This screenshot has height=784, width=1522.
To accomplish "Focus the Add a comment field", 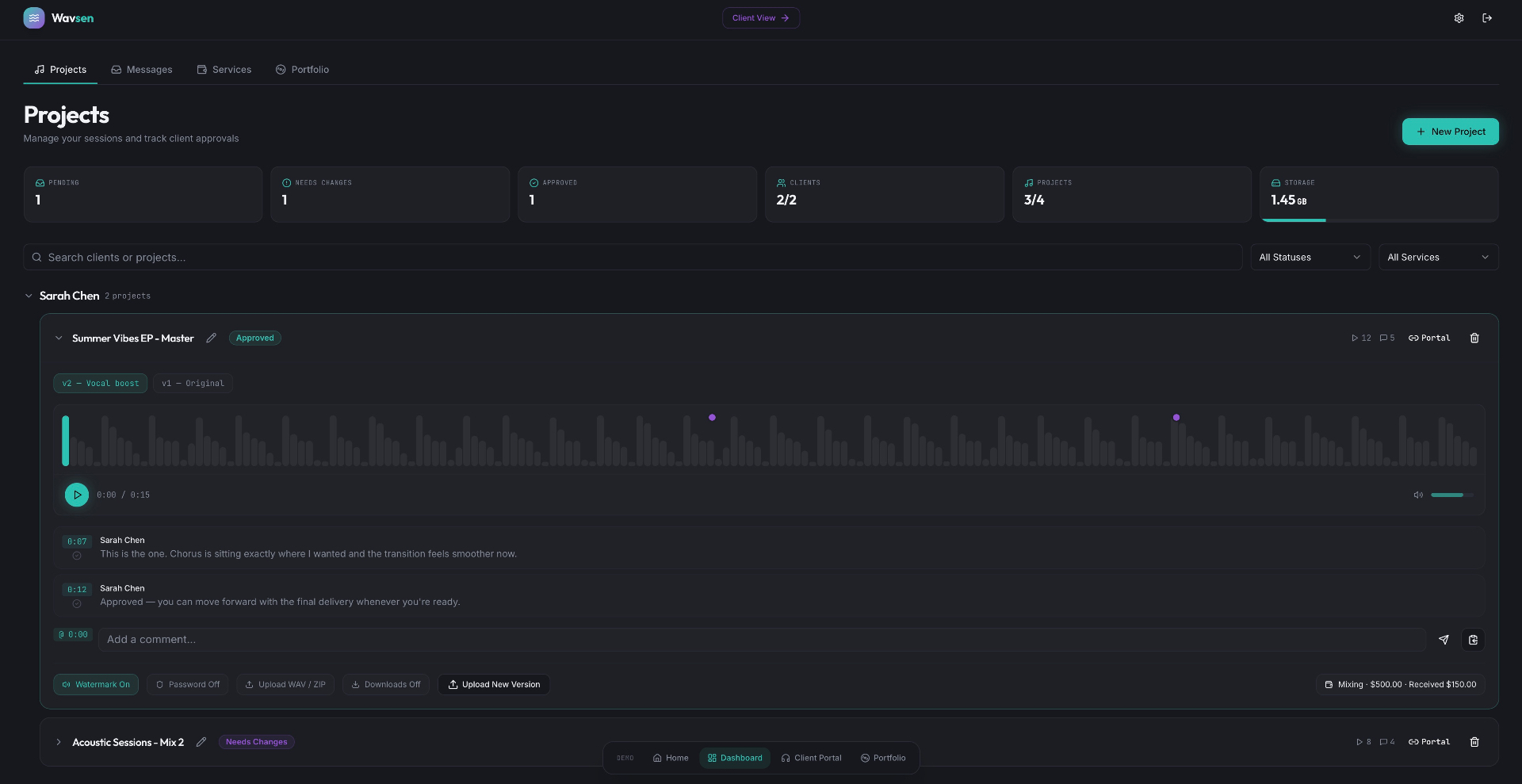I will (762, 640).
